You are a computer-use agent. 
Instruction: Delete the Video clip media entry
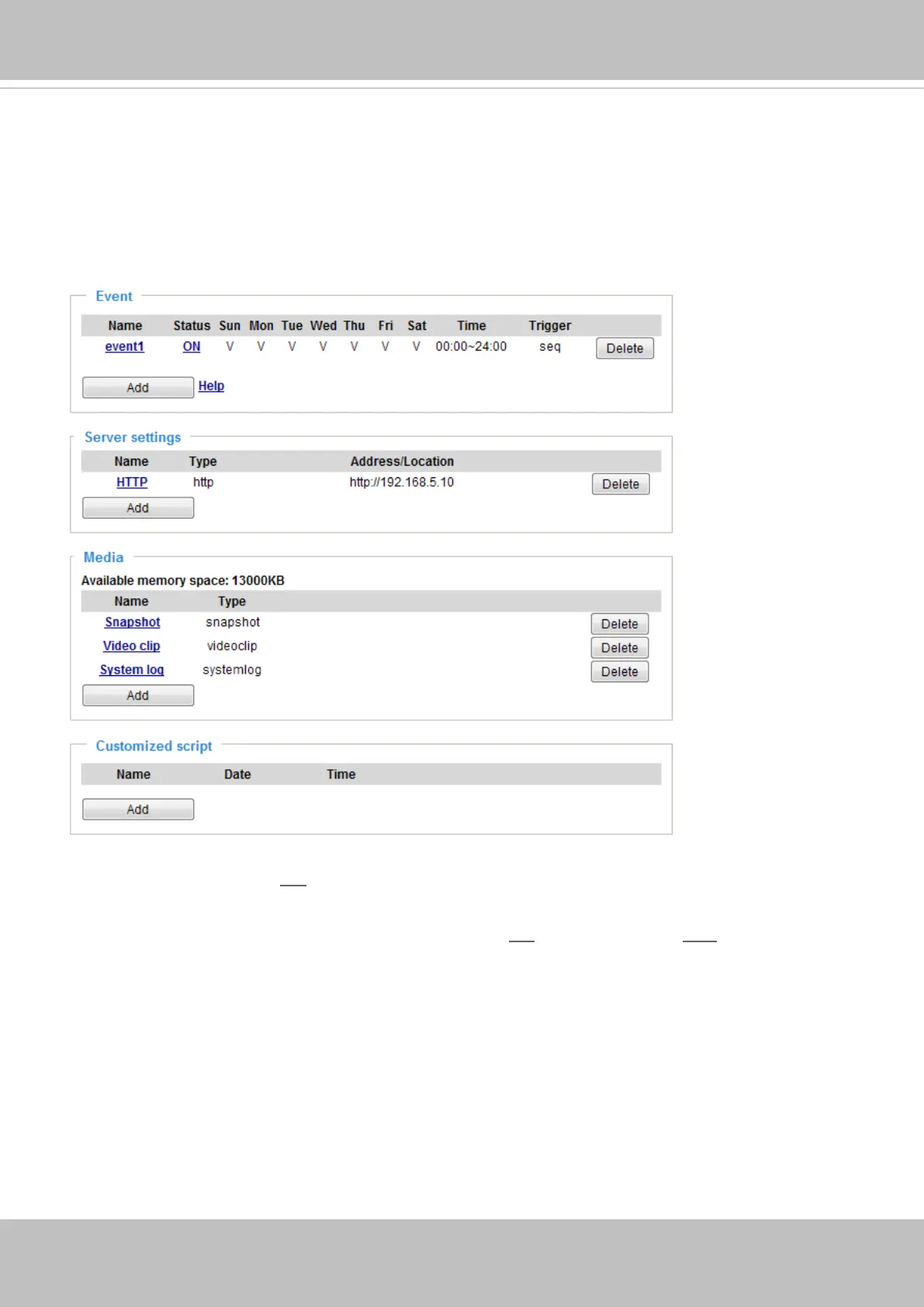coord(620,648)
